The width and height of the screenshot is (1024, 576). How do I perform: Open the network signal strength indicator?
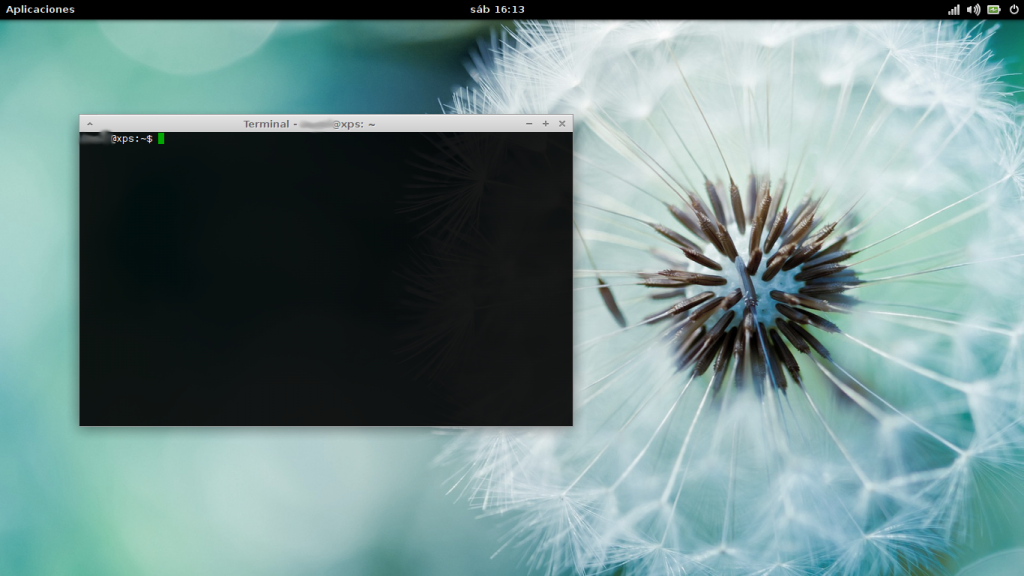(954, 9)
